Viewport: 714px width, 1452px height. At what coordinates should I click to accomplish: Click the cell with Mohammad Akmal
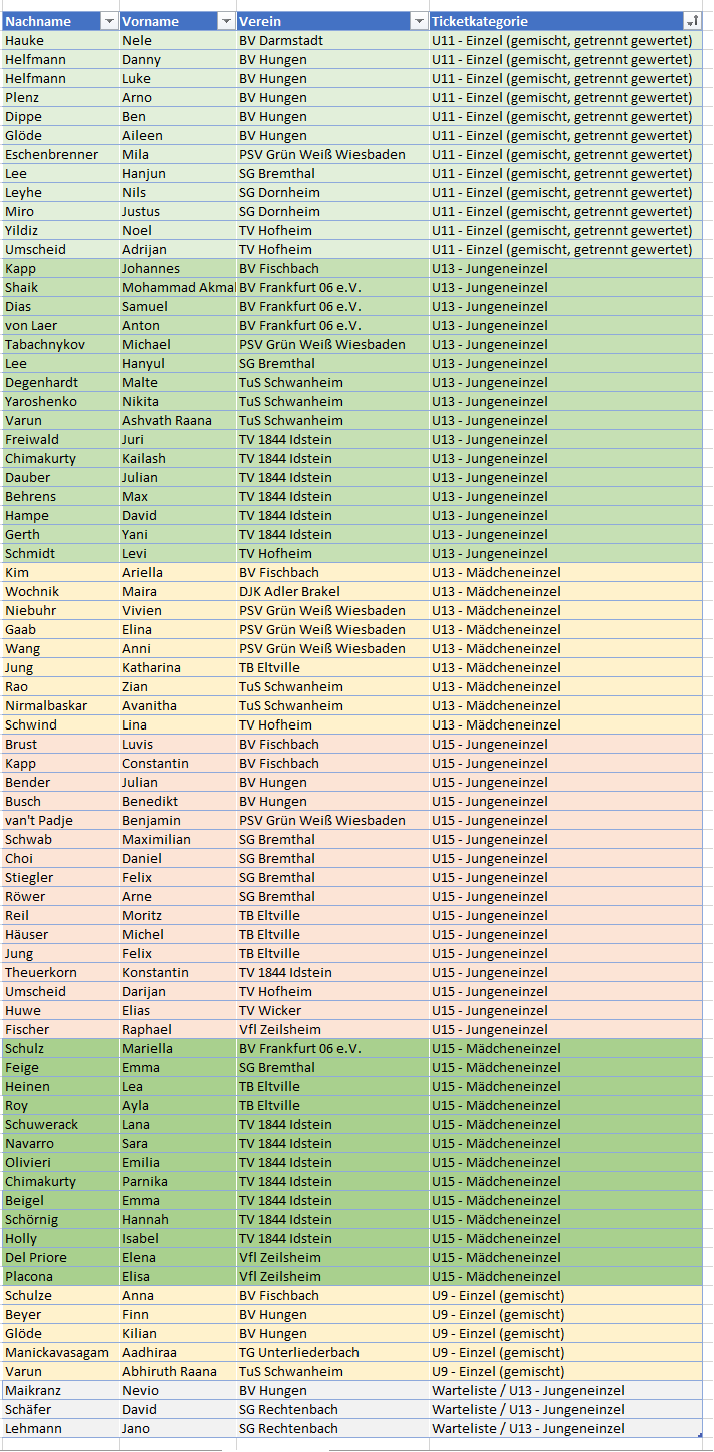(177, 288)
